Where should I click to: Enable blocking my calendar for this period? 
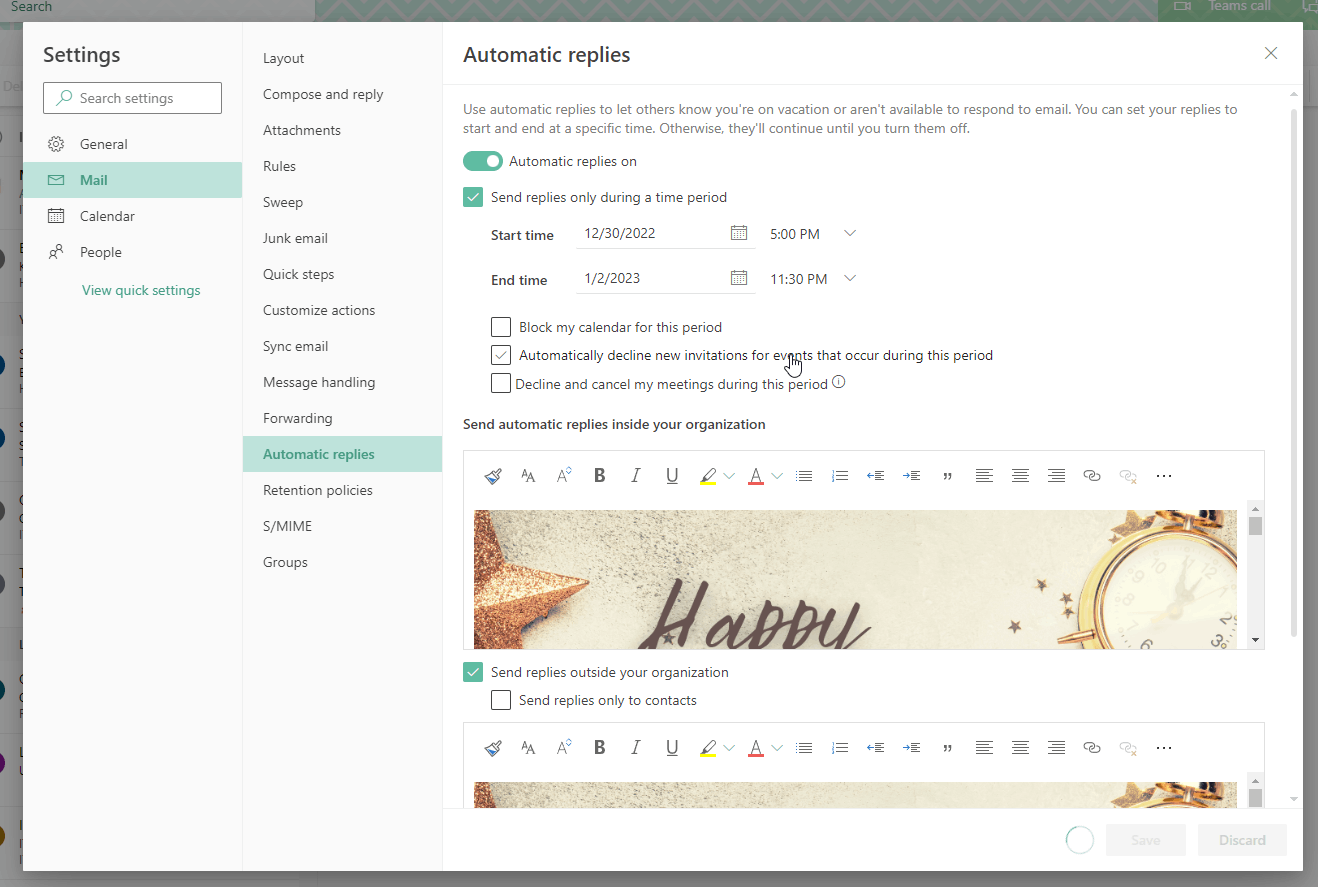[500, 327]
